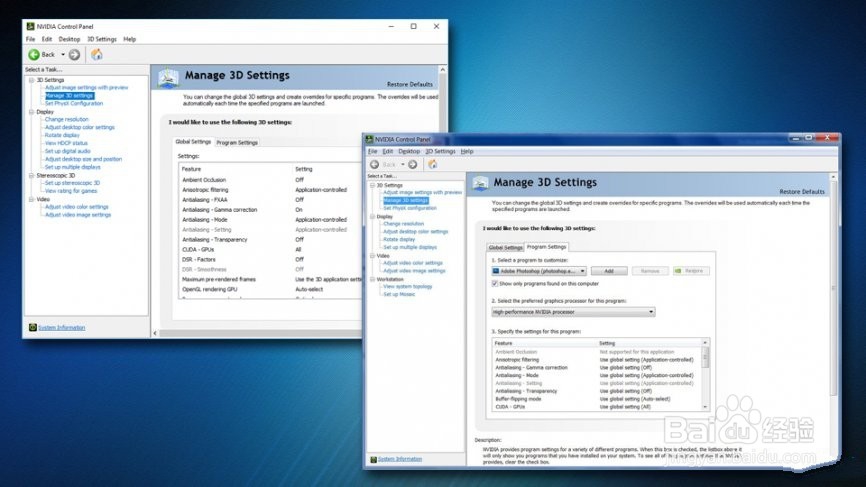866x487 pixels.
Task: Click System Information icon in left window
Action: point(33,327)
